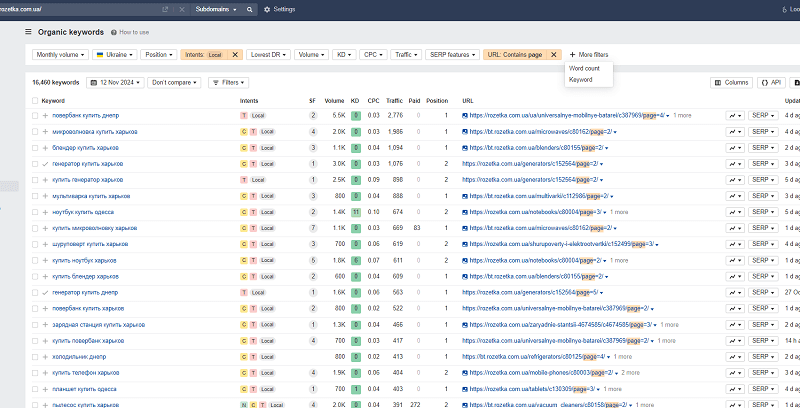This screenshot has width=800, height=408.
Task: Remove the URL: Contains page filter
Action: pos(553,55)
